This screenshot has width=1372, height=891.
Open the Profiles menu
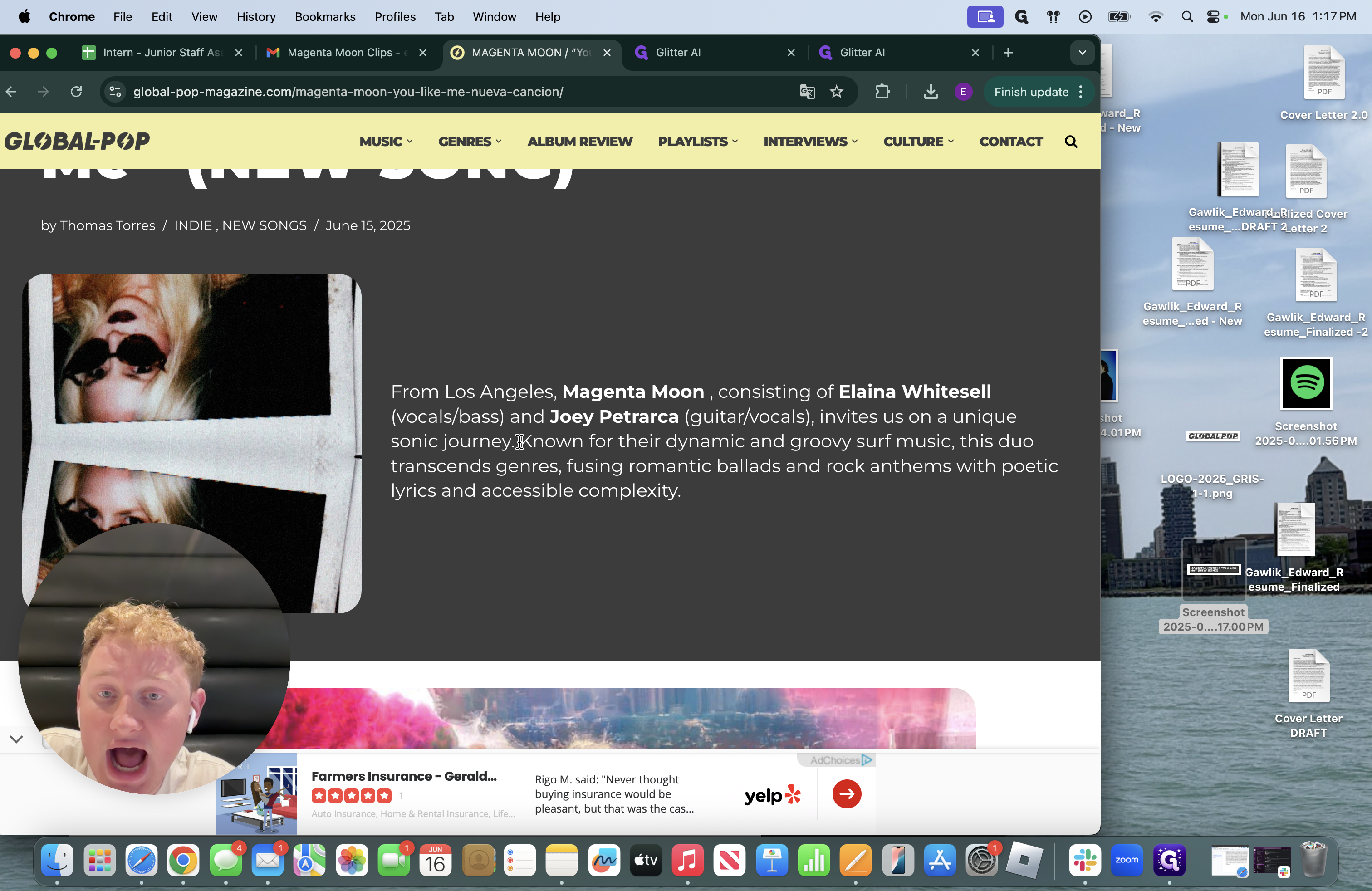395,17
